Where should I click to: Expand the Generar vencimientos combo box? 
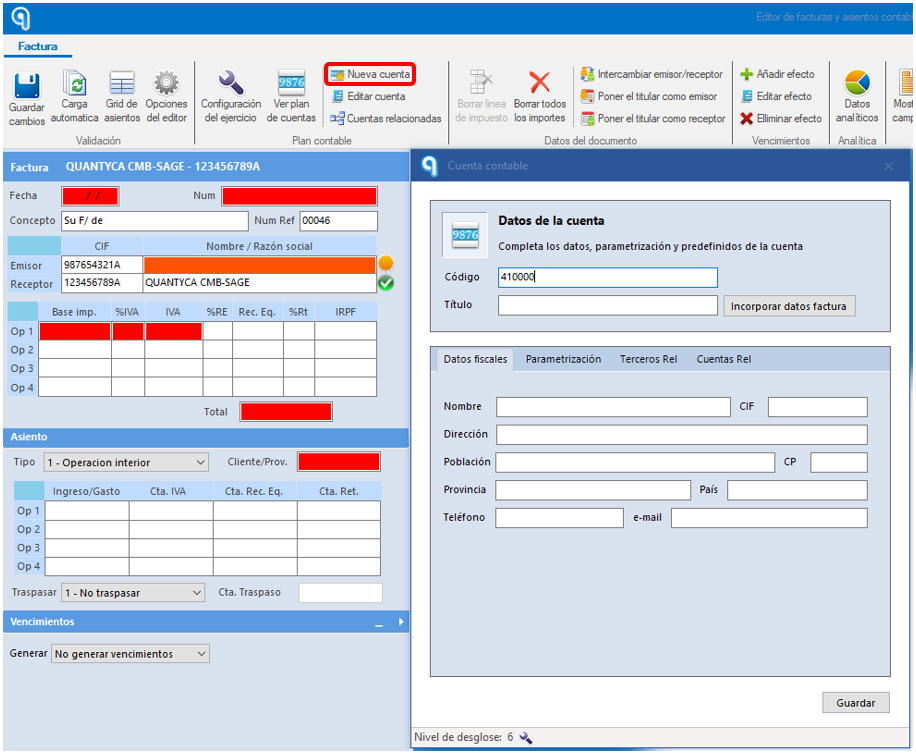130,654
